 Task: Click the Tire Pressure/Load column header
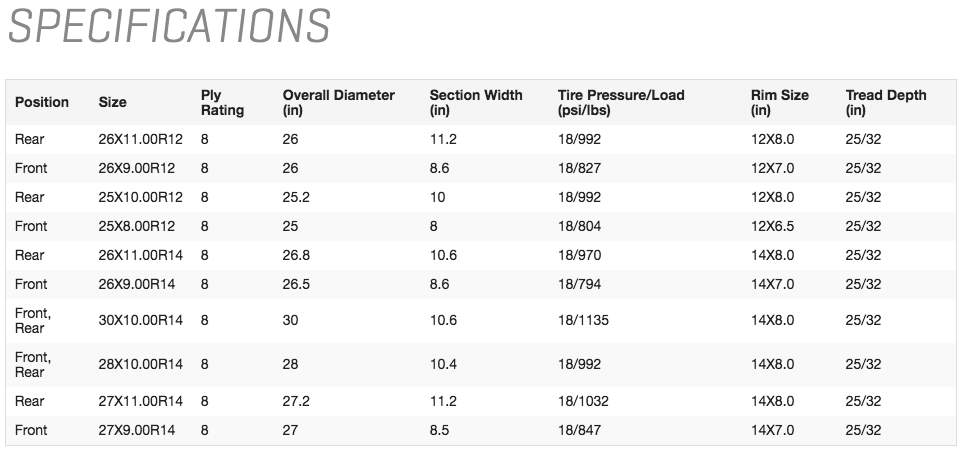pos(621,102)
